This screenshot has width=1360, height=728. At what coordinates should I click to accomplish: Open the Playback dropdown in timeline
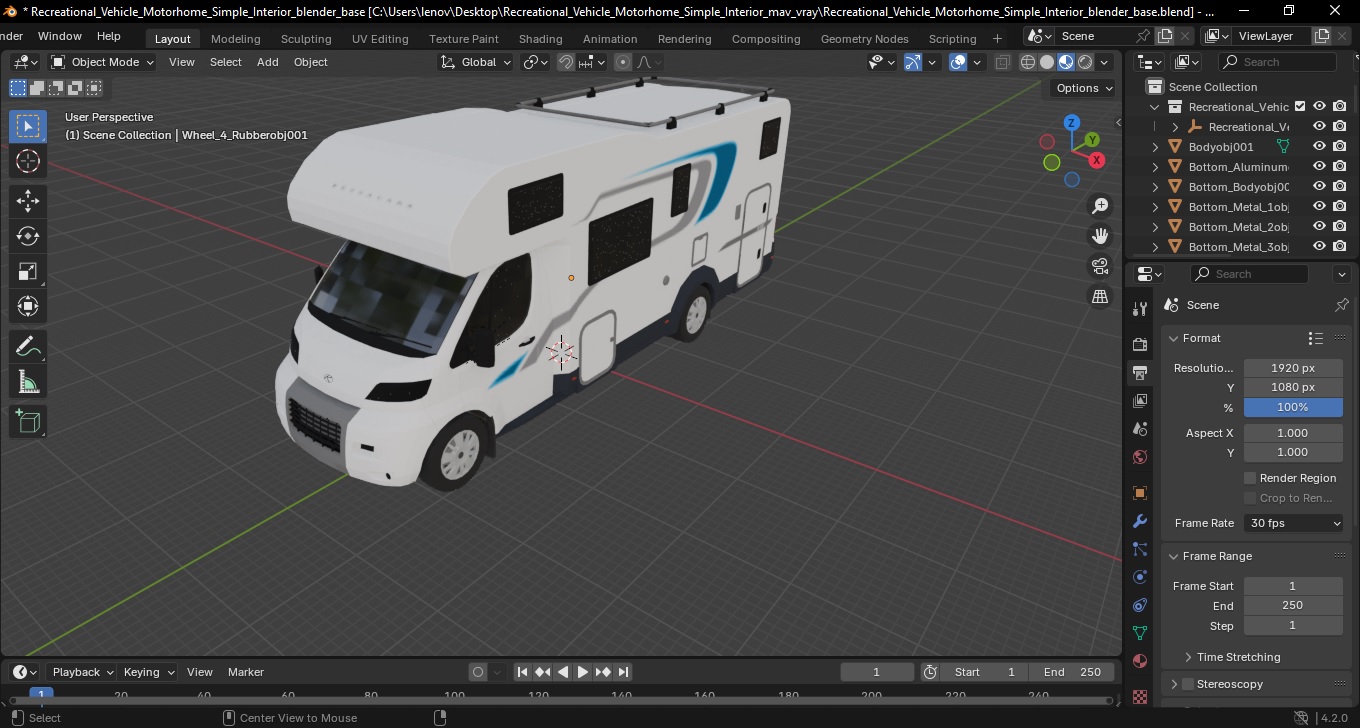tap(82, 672)
